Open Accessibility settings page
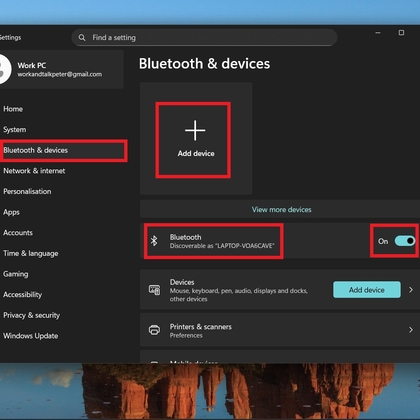 [x=23, y=295]
